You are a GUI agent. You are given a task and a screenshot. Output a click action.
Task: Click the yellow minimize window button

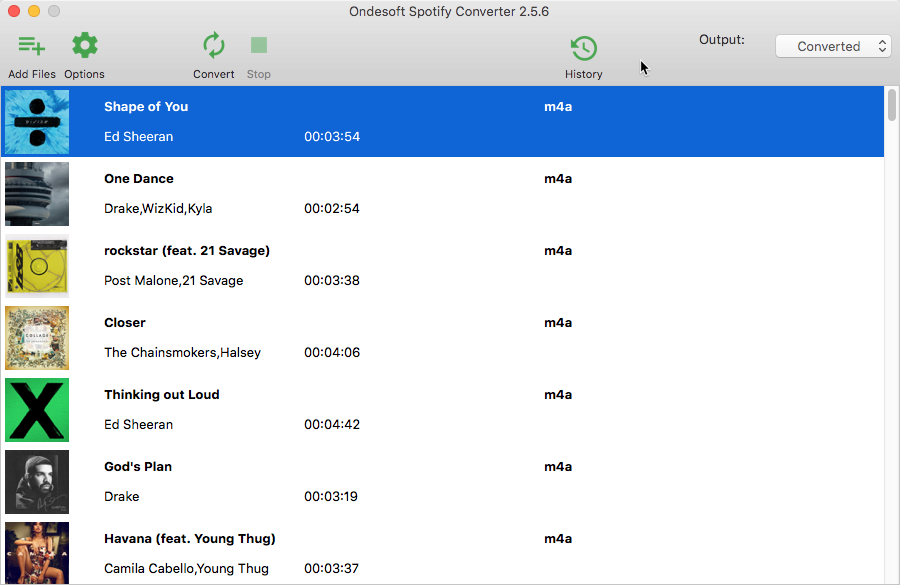click(34, 11)
